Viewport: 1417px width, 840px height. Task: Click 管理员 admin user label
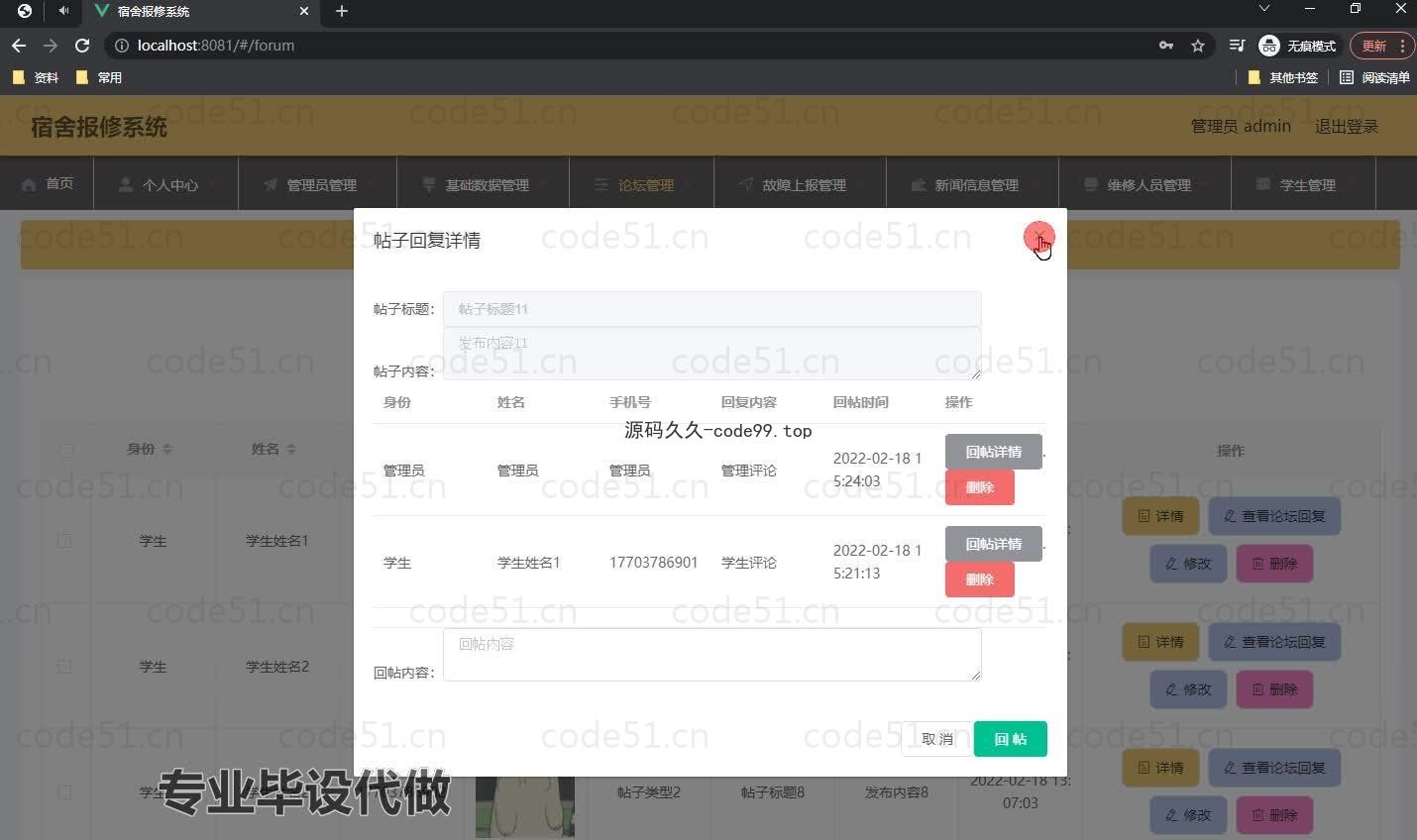pyautogui.click(x=1241, y=126)
